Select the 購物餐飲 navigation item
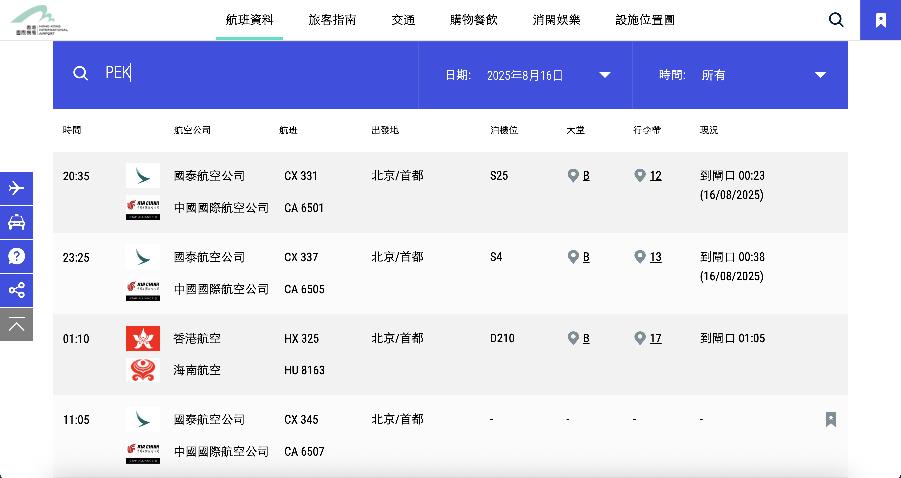 pos(473,20)
